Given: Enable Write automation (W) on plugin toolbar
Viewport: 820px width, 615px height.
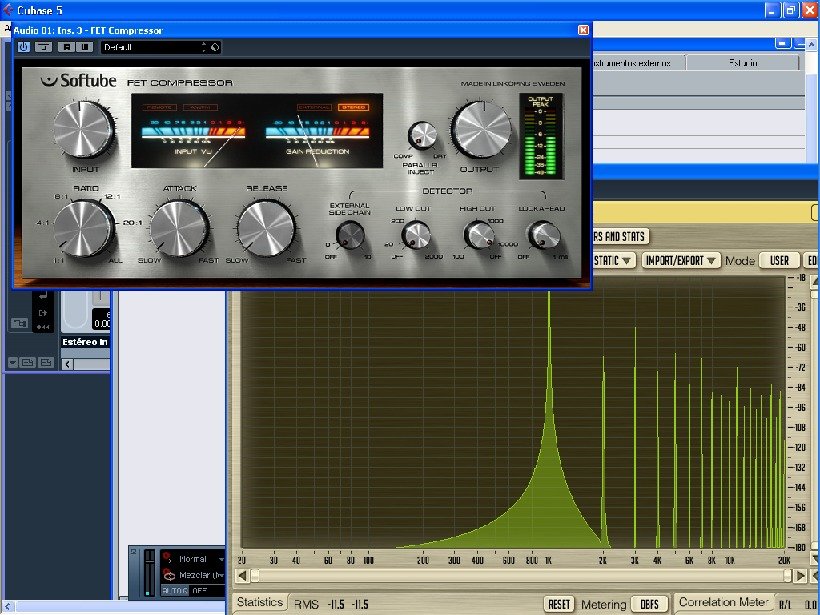Looking at the screenshot, I should coord(84,47).
